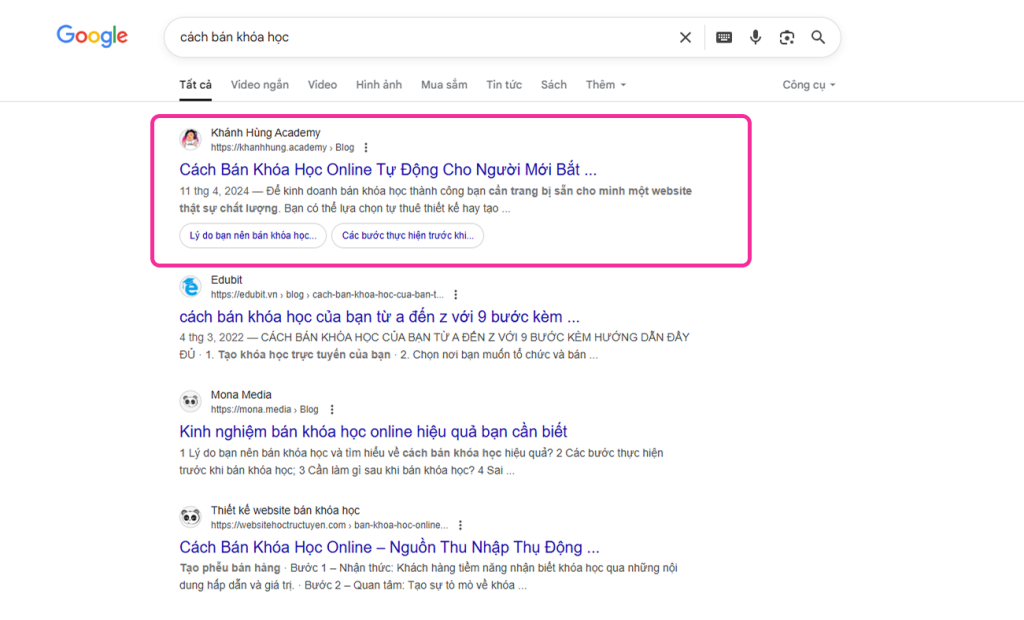Click the Edubit favicon

tap(191, 286)
